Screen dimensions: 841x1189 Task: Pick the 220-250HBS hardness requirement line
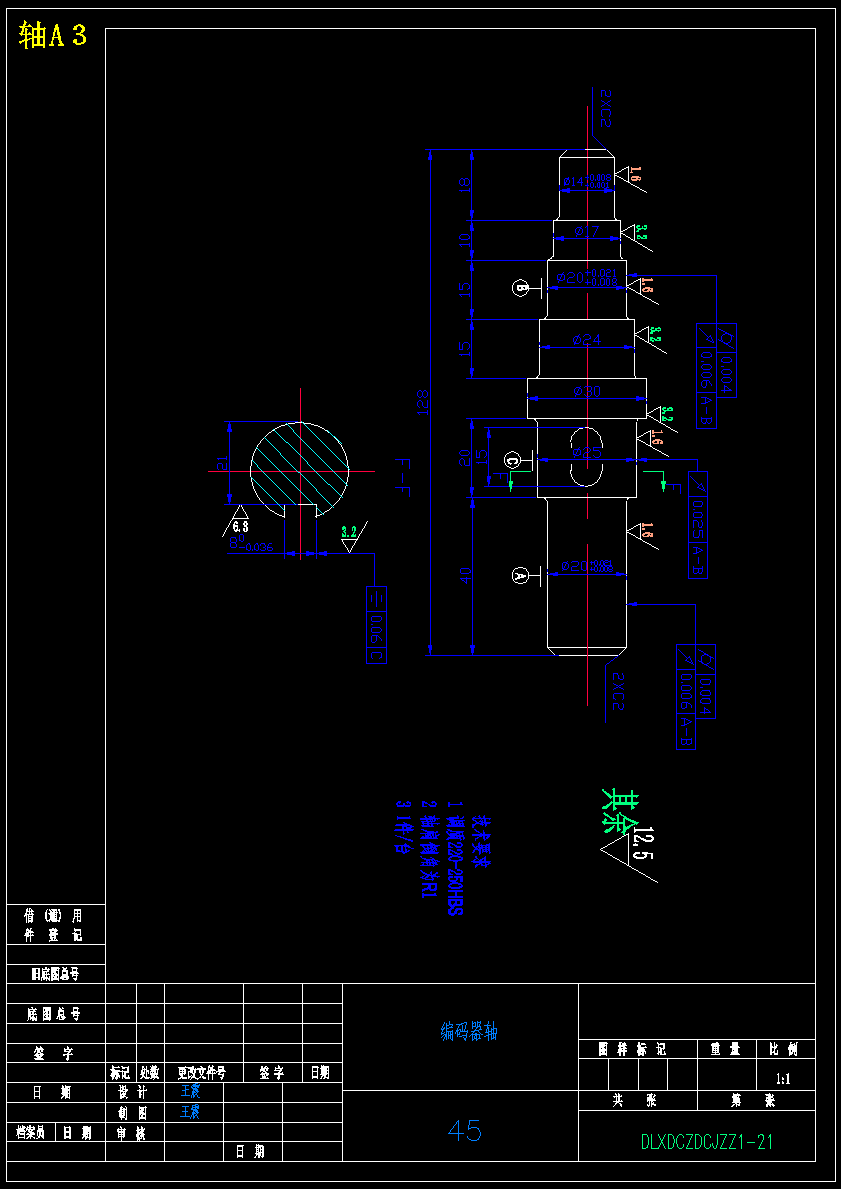coord(453,858)
